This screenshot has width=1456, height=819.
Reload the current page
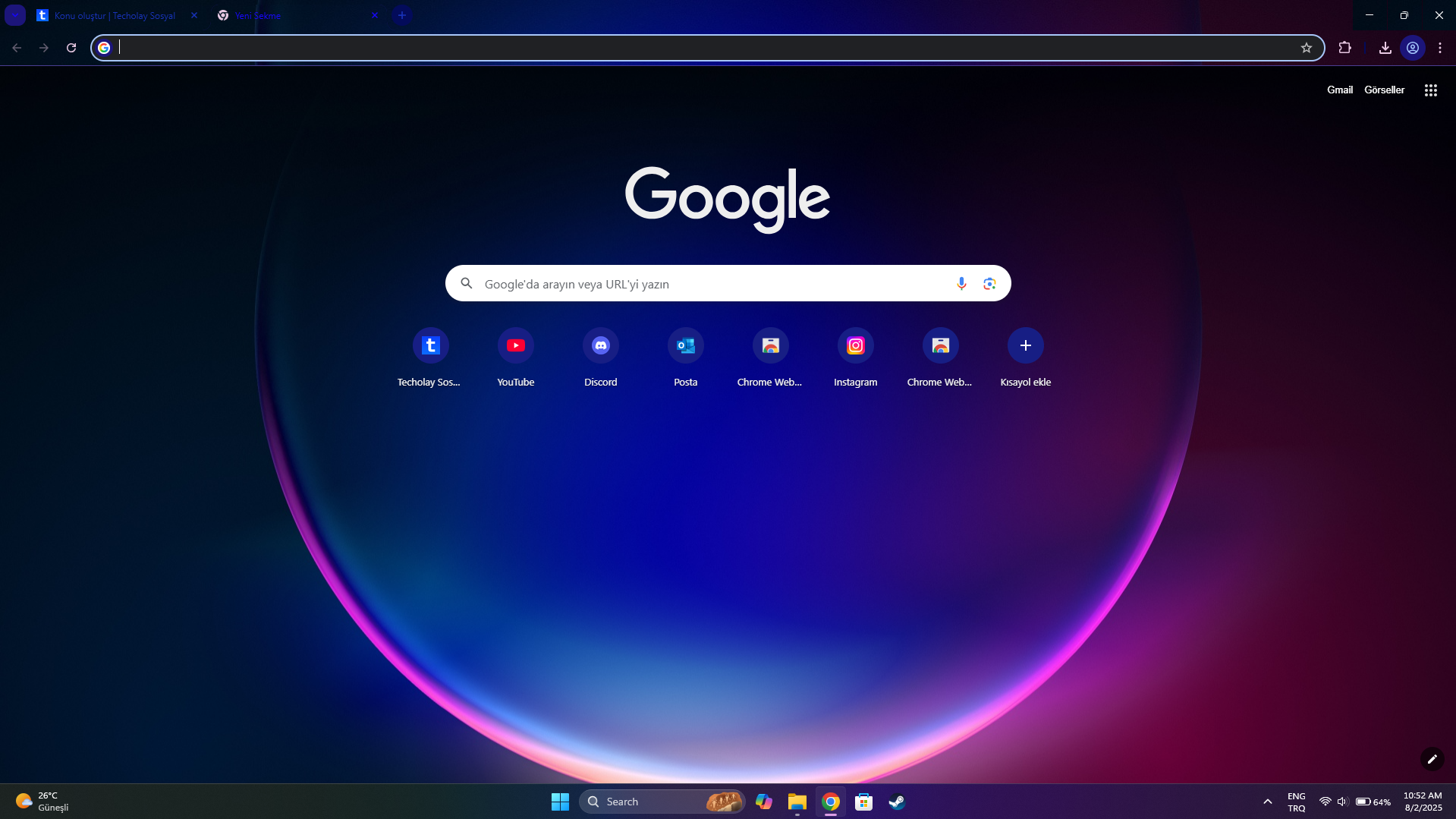pyautogui.click(x=71, y=48)
